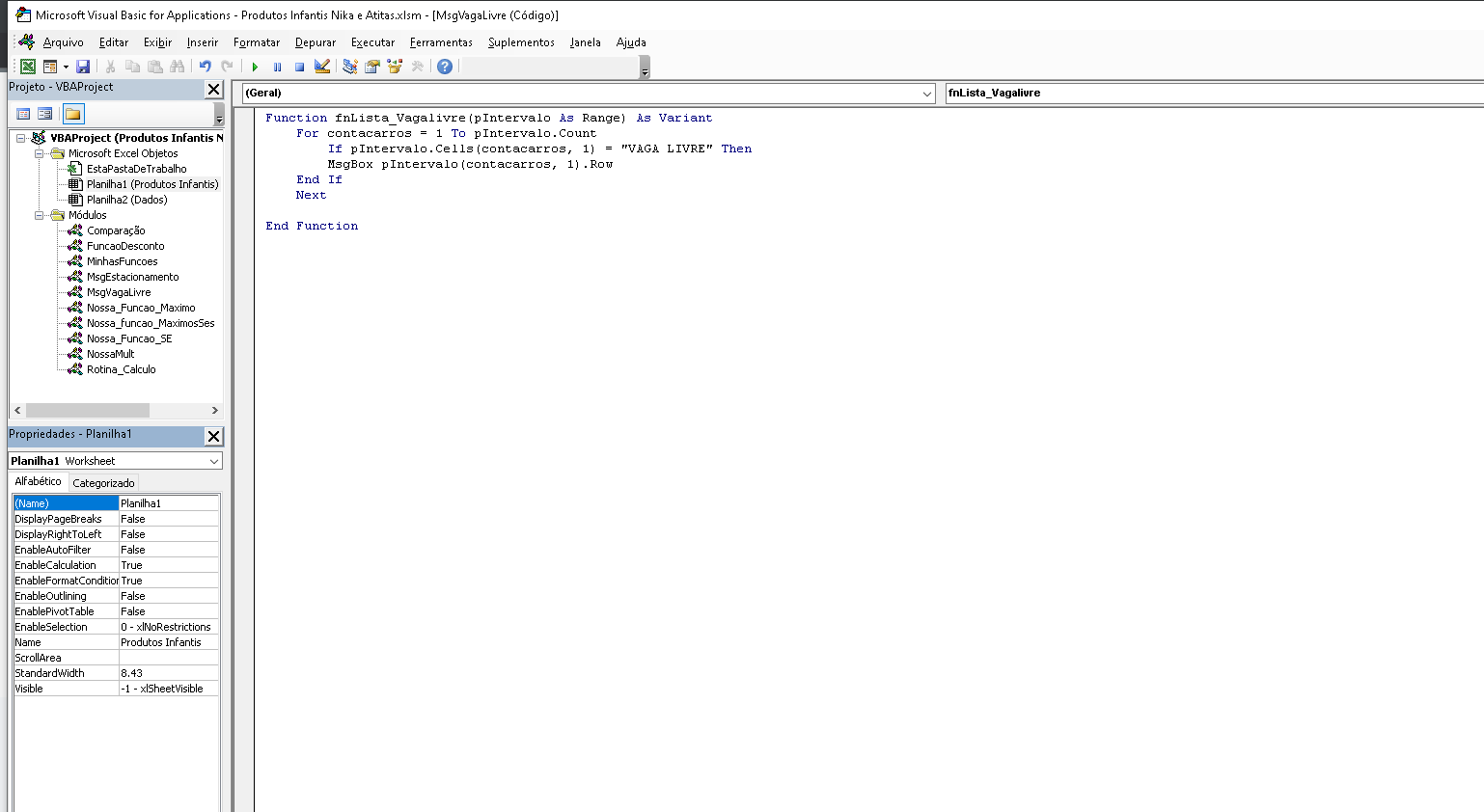The image size is (1484, 812).
Task: Select the NossaMult module
Action: [x=110, y=354]
